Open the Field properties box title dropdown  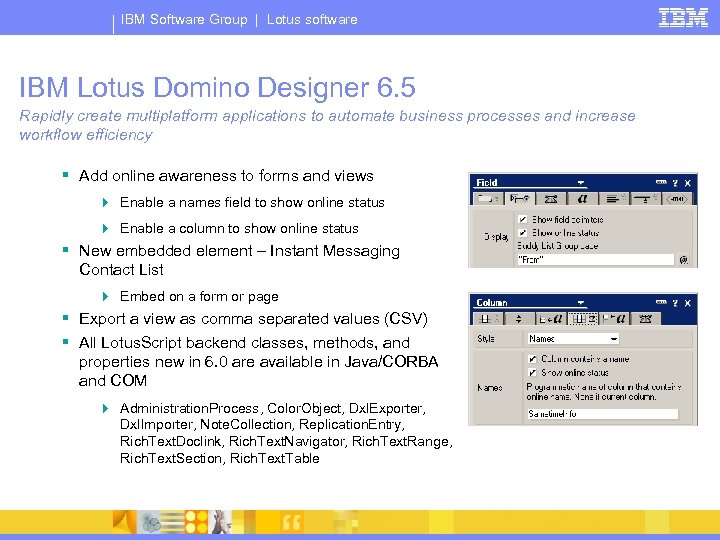point(581,183)
